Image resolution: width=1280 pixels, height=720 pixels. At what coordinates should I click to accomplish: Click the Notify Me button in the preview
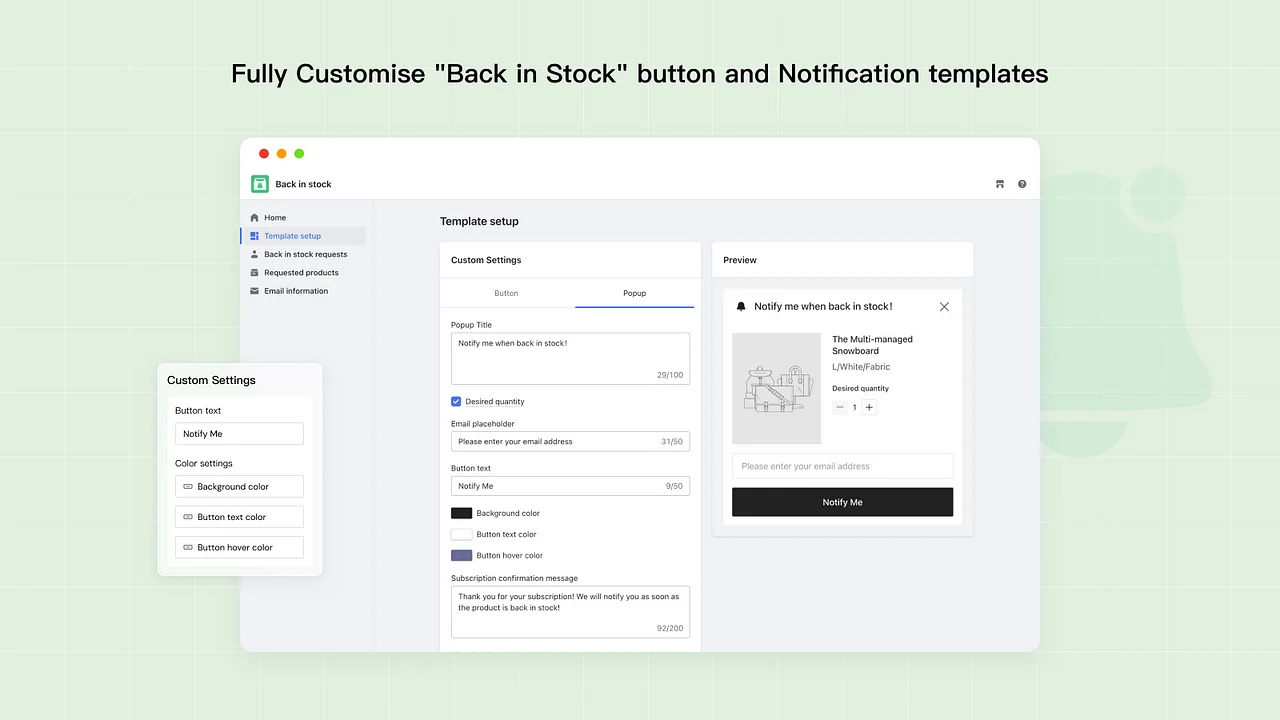pos(842,501)
